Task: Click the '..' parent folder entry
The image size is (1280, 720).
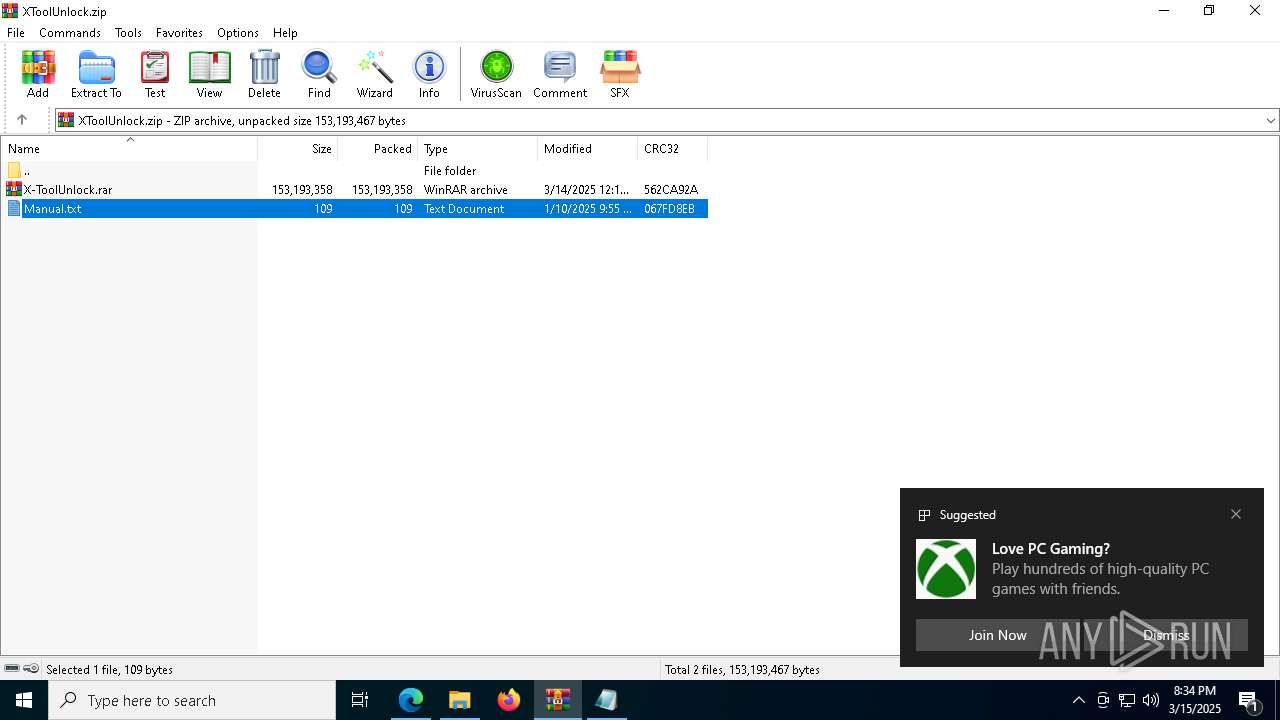Action: coord(27,170)
